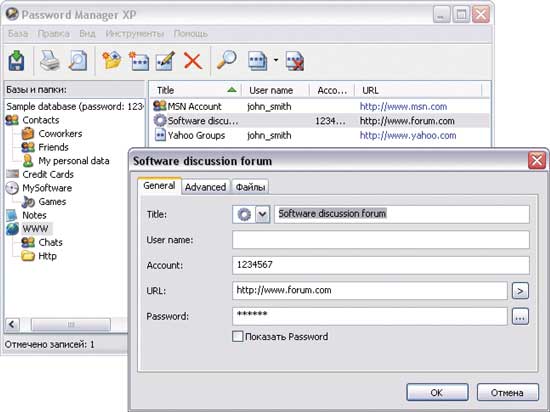
Task: Sort by the Acco... column header
Action: click(x=332, y=90)
